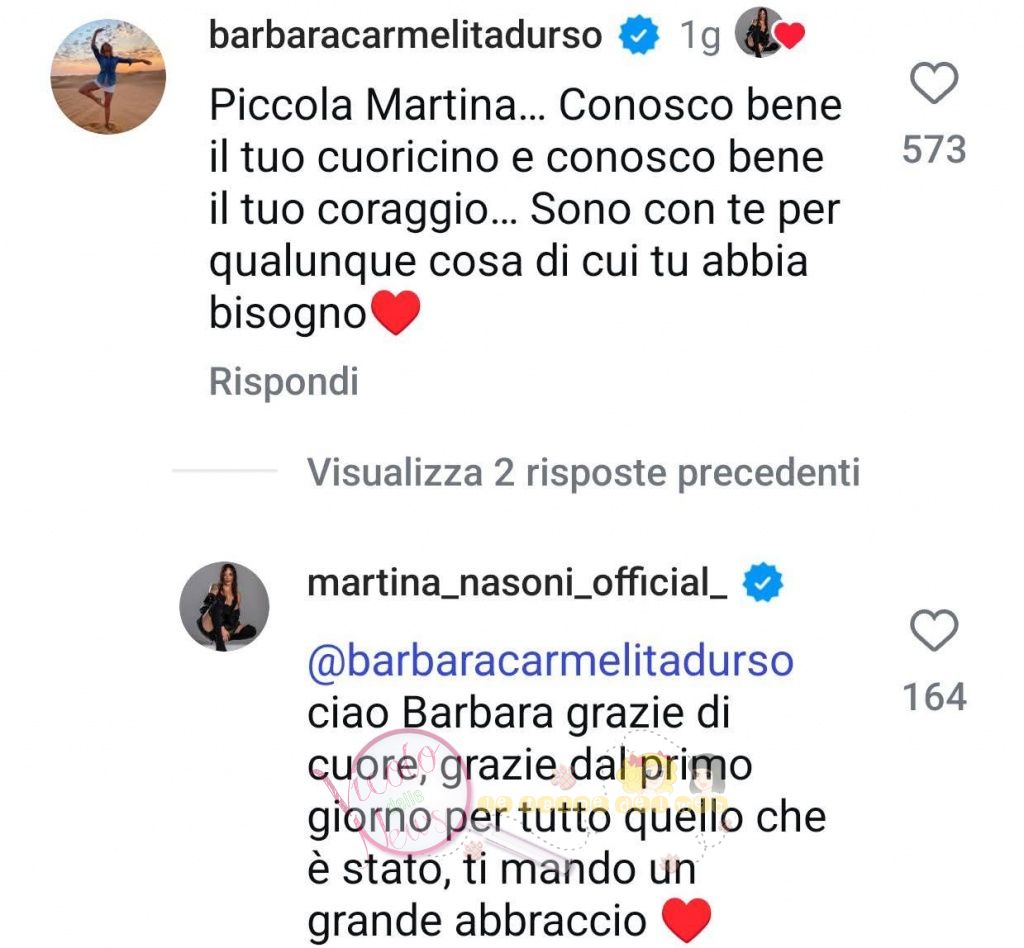1024x948 pixels.
Task: Open martina_nasoni_official_'s profile picture
Action: point(225,607)
